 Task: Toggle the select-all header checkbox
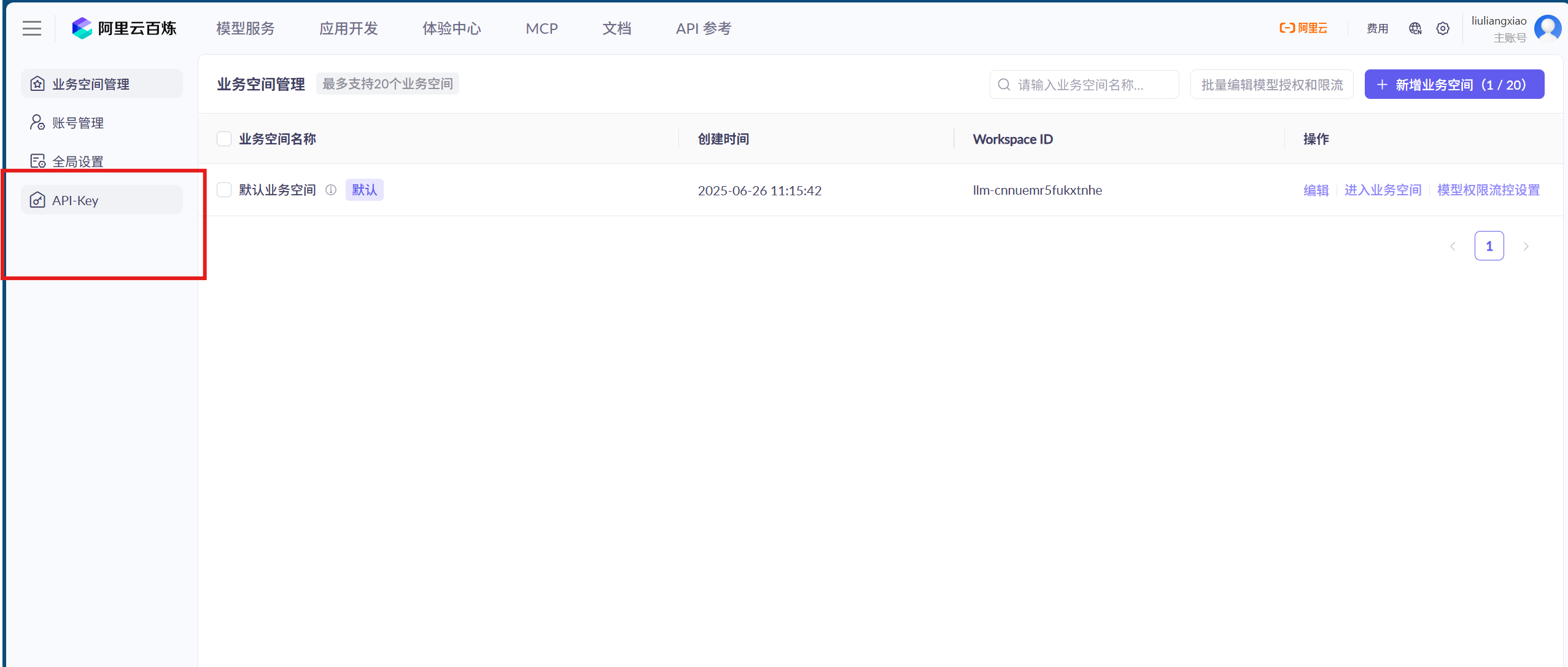tap(224, 139)
